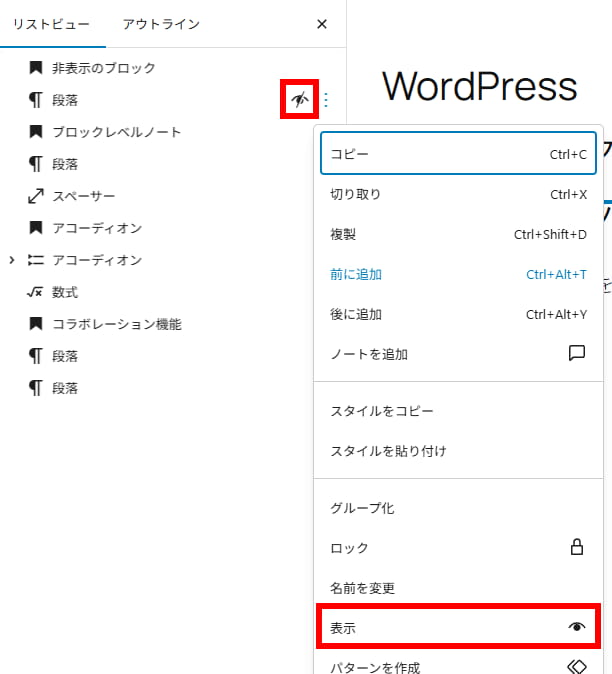Viewport: 612px width, 674px height.
Task: Click the diamond pattern icon beside パターンを作成
Action: pos(576,667)
